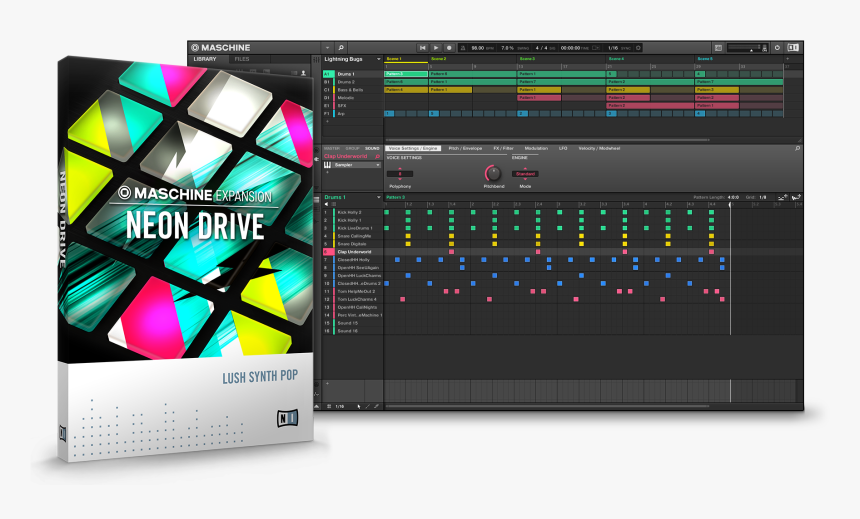The width and height of the screenshot is (860, 519).
Task: Select Scene 1 in the arranger
Action: click(x=394, y=59)
